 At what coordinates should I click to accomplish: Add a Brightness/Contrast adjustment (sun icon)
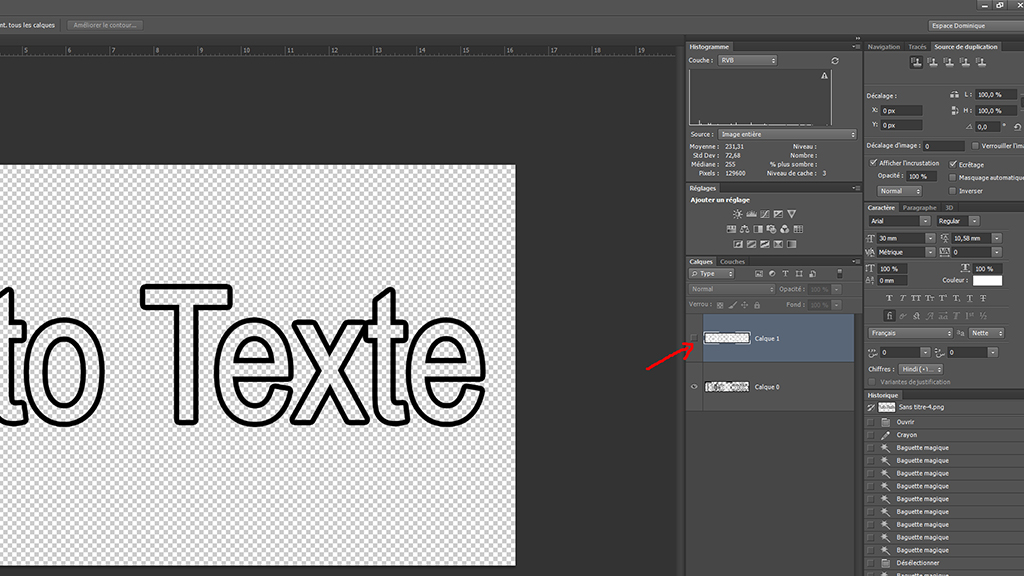(x=737, y=214)
